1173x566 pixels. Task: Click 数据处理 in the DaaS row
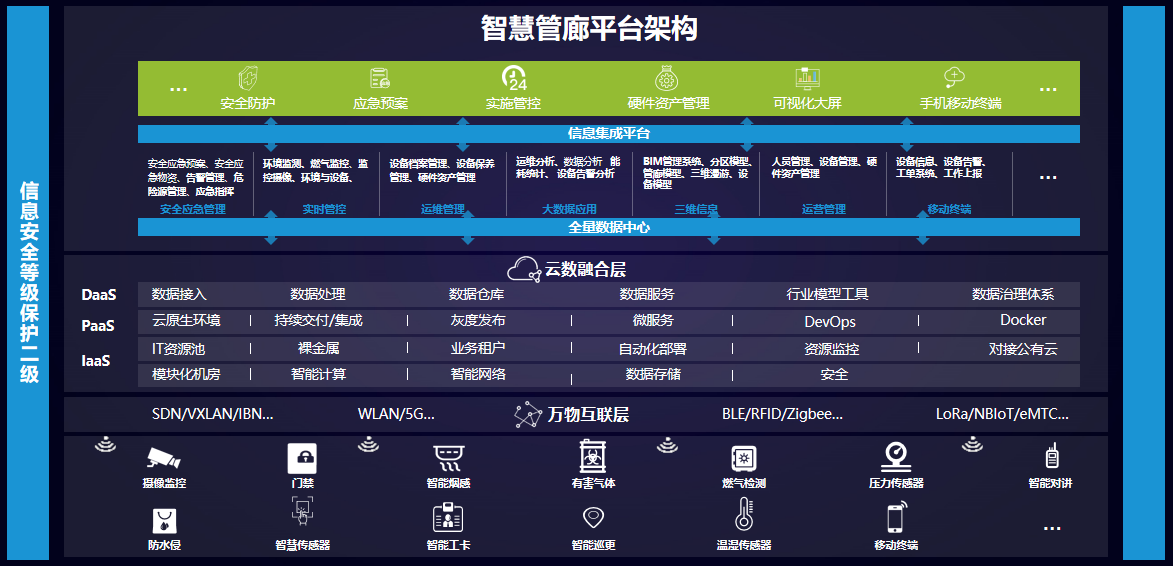(318, 295)
